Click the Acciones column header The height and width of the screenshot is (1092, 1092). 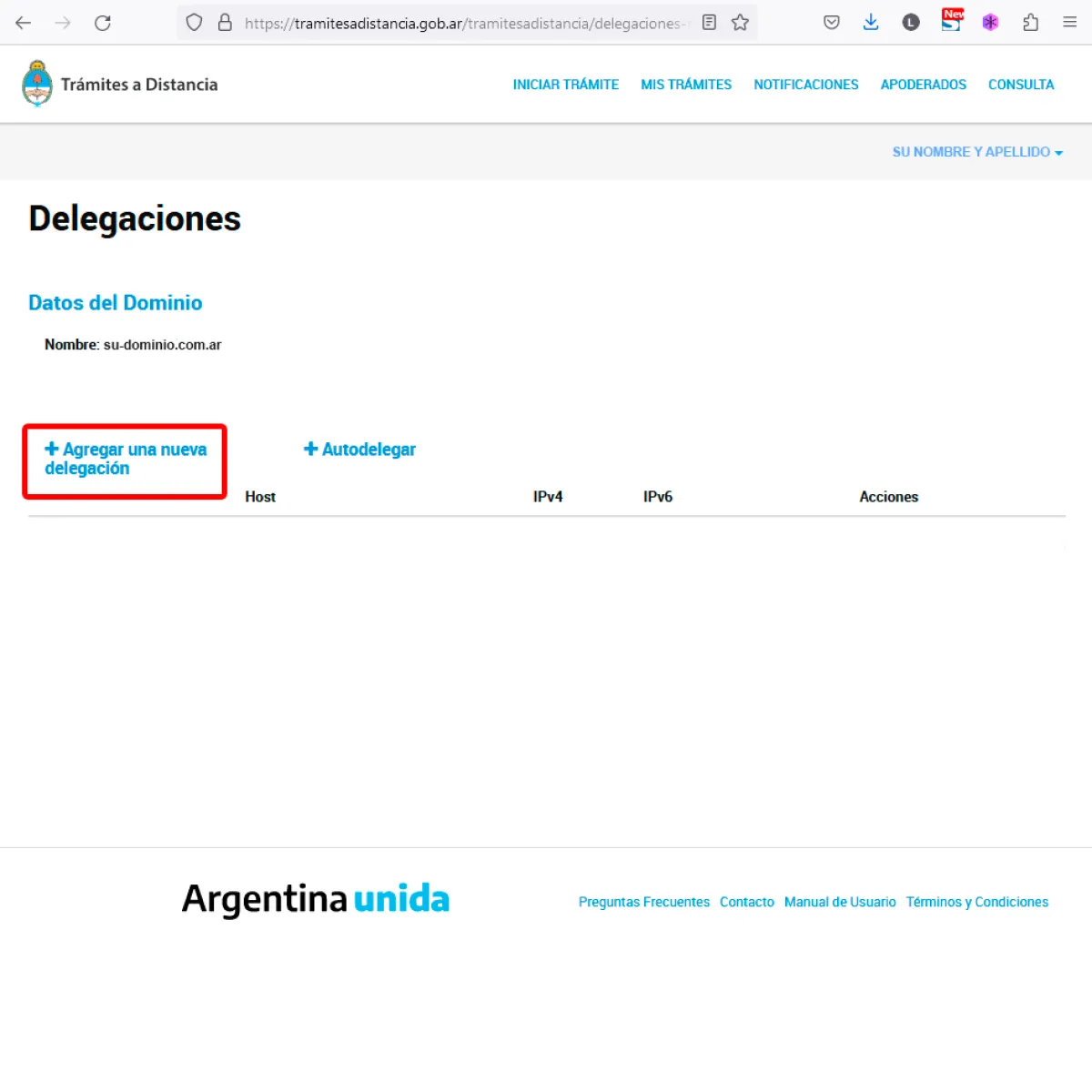coord(889,497)
